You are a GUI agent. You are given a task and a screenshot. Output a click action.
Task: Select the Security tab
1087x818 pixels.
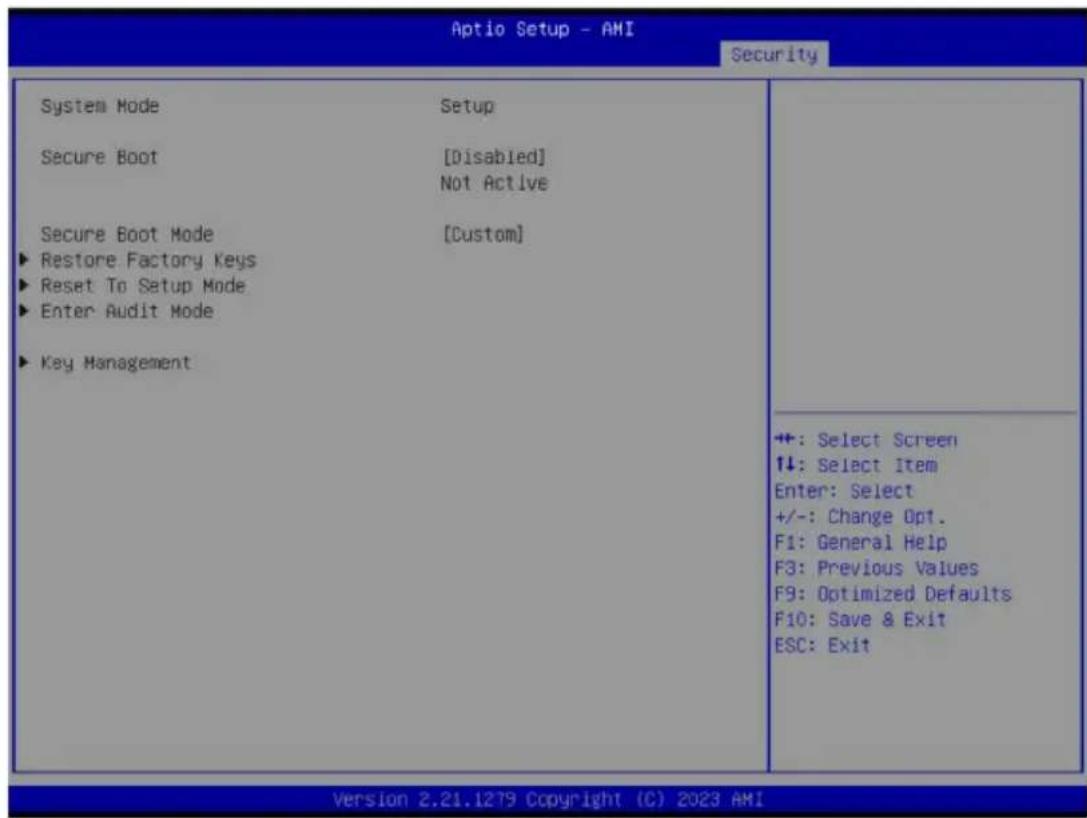coord(774,54)
